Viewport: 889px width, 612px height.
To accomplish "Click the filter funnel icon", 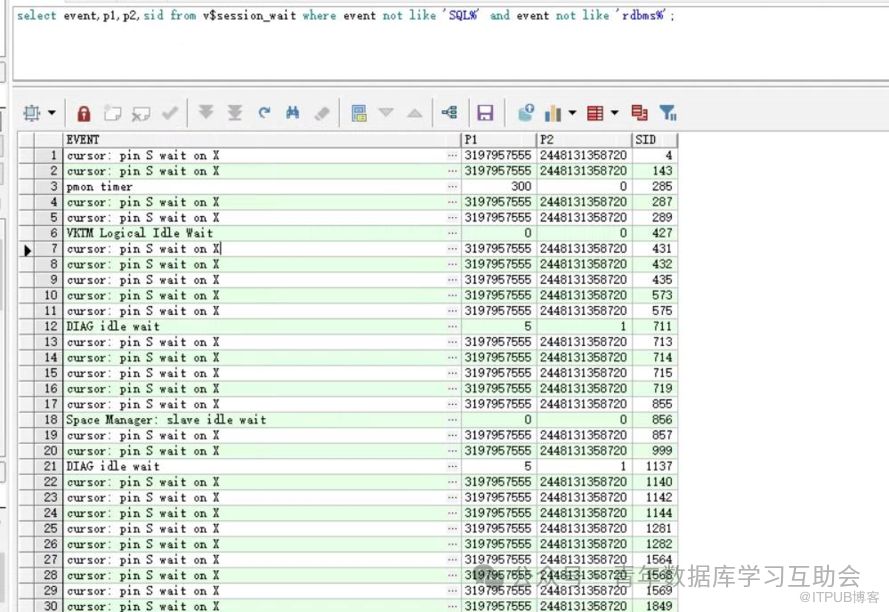I will pos(668,113).
